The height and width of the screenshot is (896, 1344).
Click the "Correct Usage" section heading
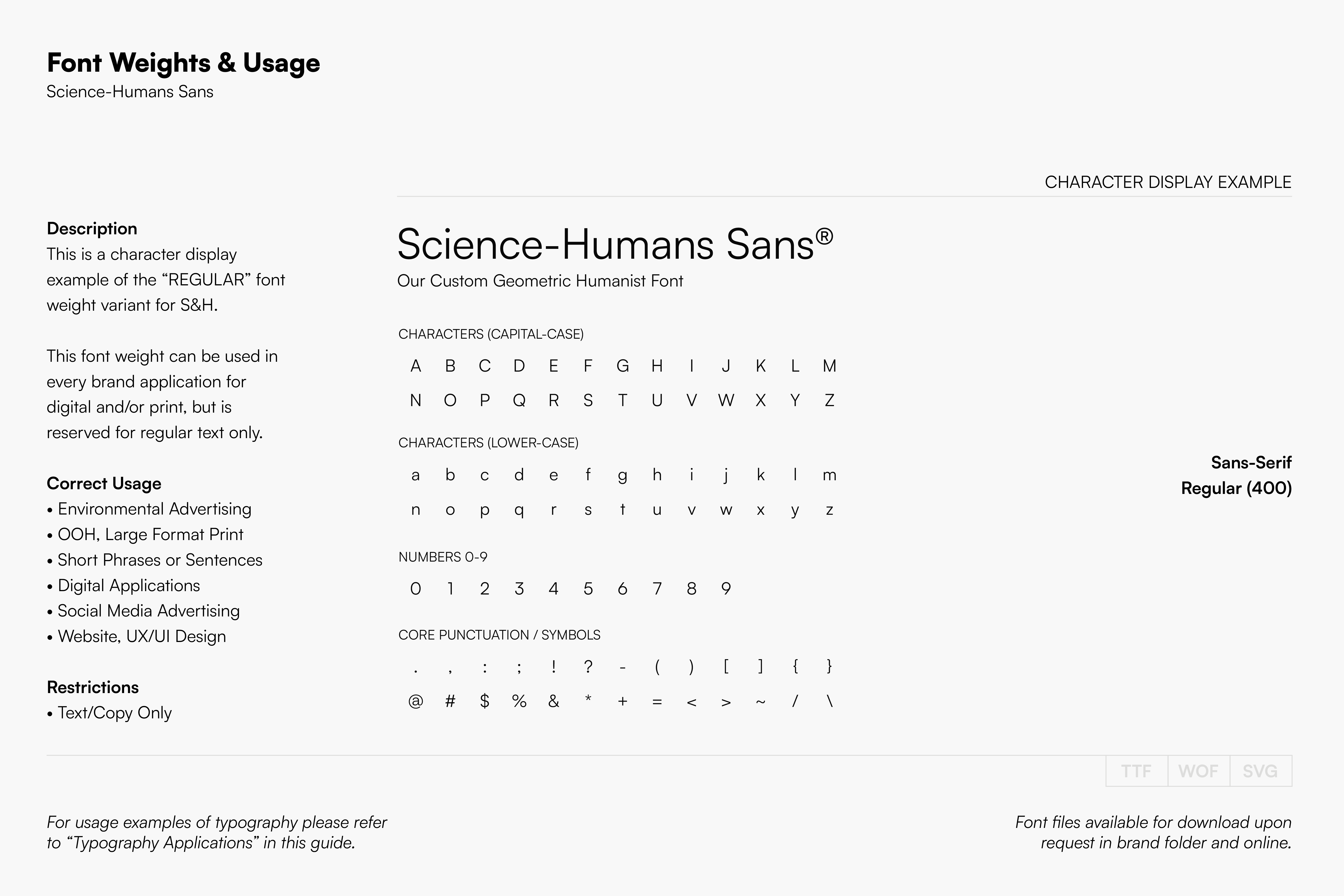(x=104, y=483)
